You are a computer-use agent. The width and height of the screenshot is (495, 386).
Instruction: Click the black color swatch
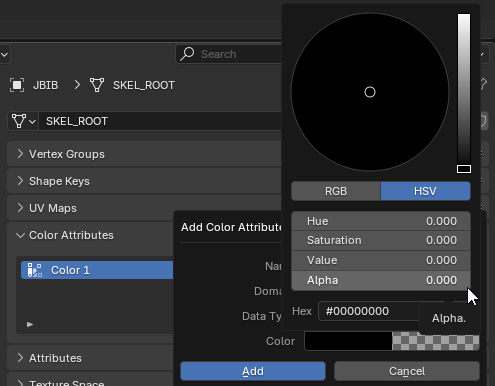tap(348, 341)
